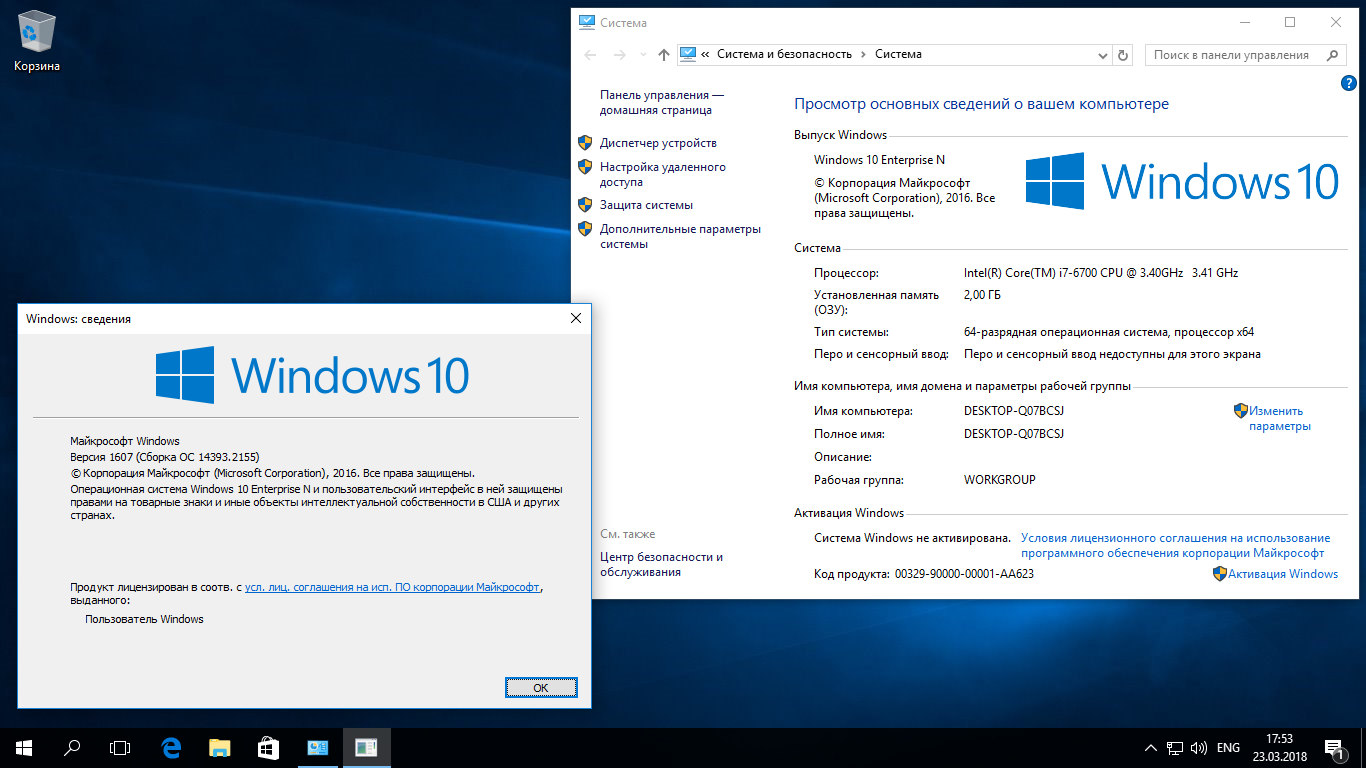Launch Microsoft Edge from the taskbar
Screen dimensions: 1366x768
[x=171, y=747]
